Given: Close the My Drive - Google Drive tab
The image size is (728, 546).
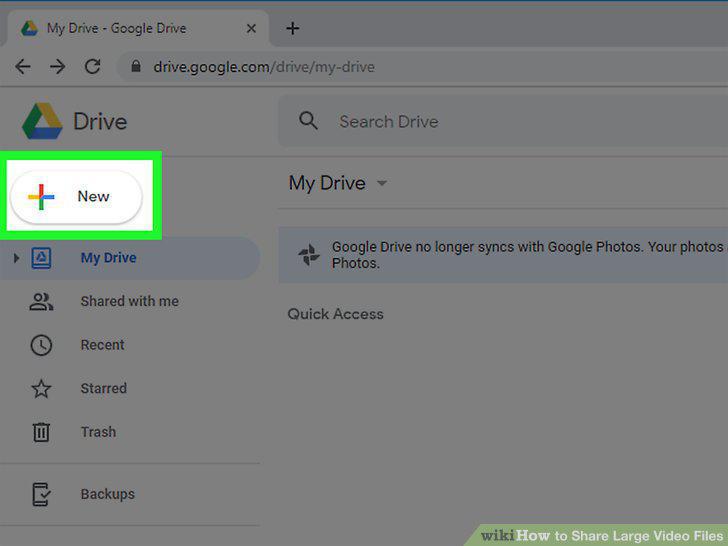Looking at the screenshot, I should (251, 28).
